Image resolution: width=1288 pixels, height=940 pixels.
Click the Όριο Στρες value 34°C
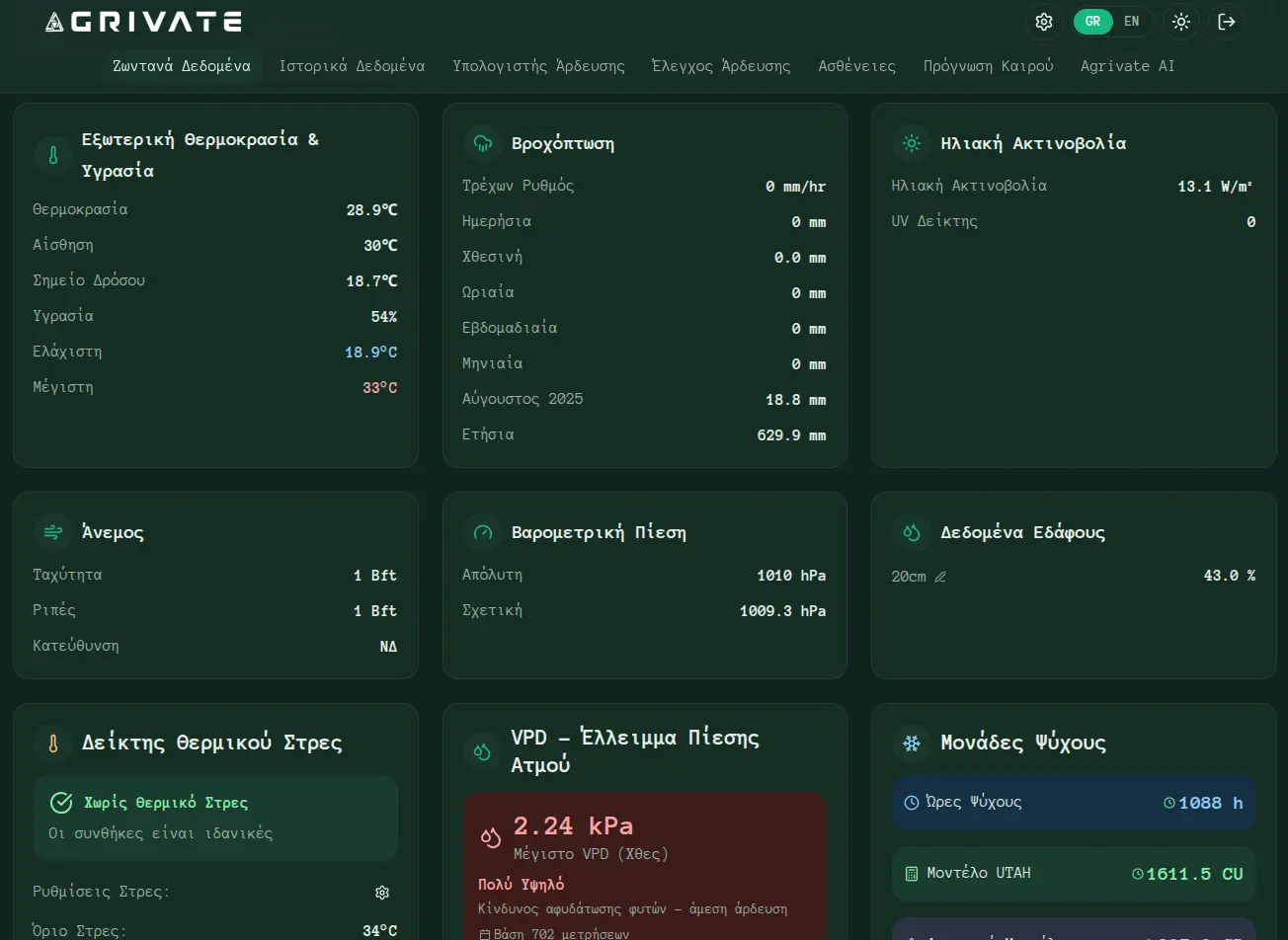pyautogui.click(x=380, y=931)
